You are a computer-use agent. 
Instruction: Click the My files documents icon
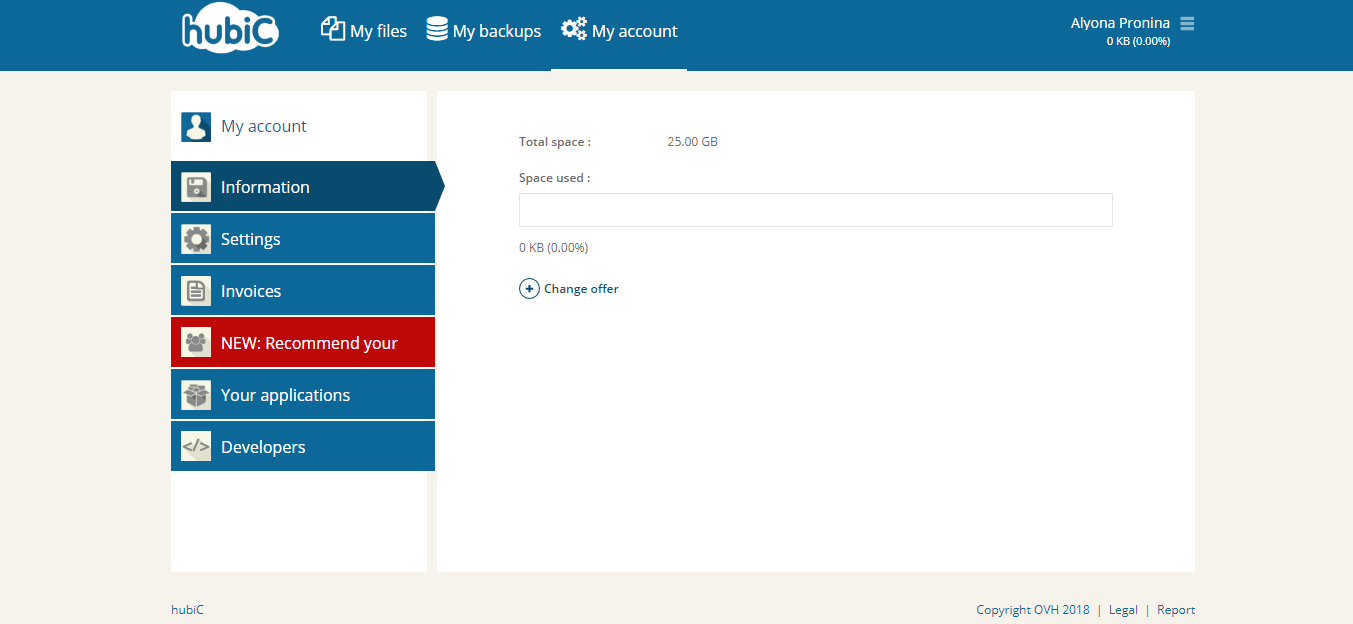pyautogui.click(x=332, y=29)
